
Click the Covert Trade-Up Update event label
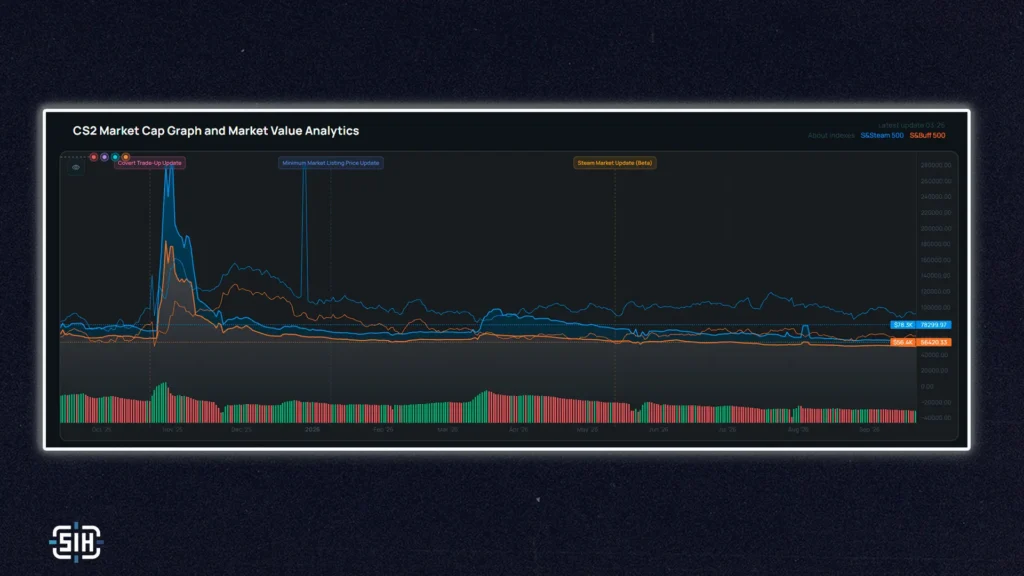[x=150, y=163]
